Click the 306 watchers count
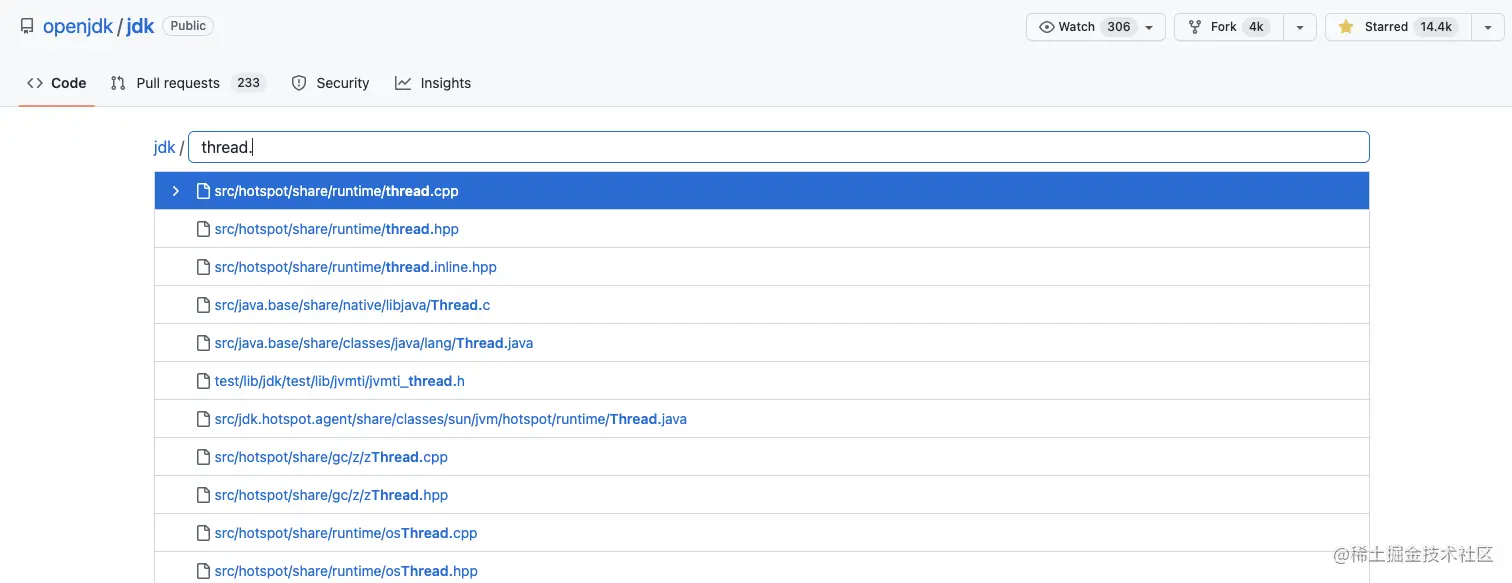 1118,27
